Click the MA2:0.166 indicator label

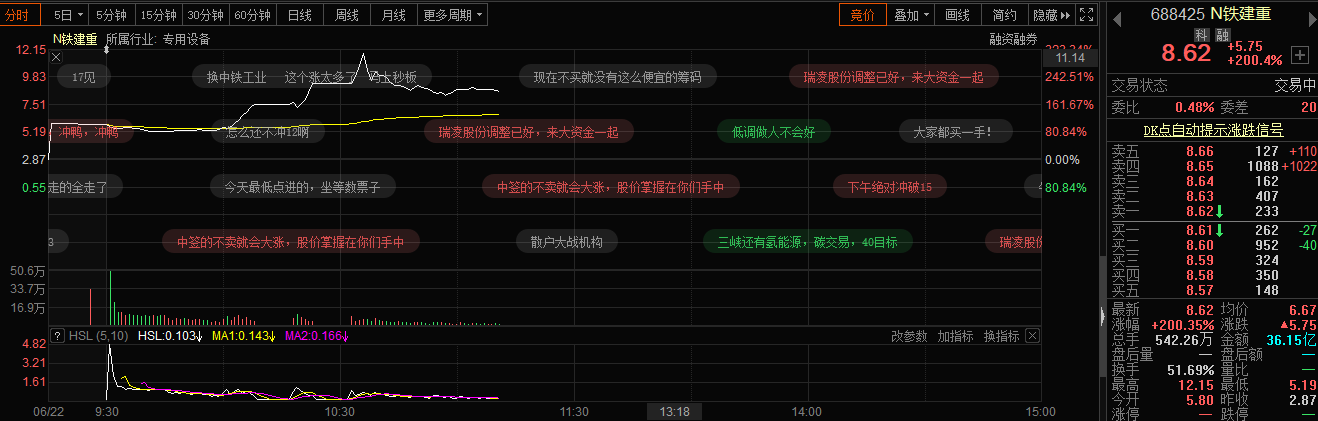tap(315, 336)
